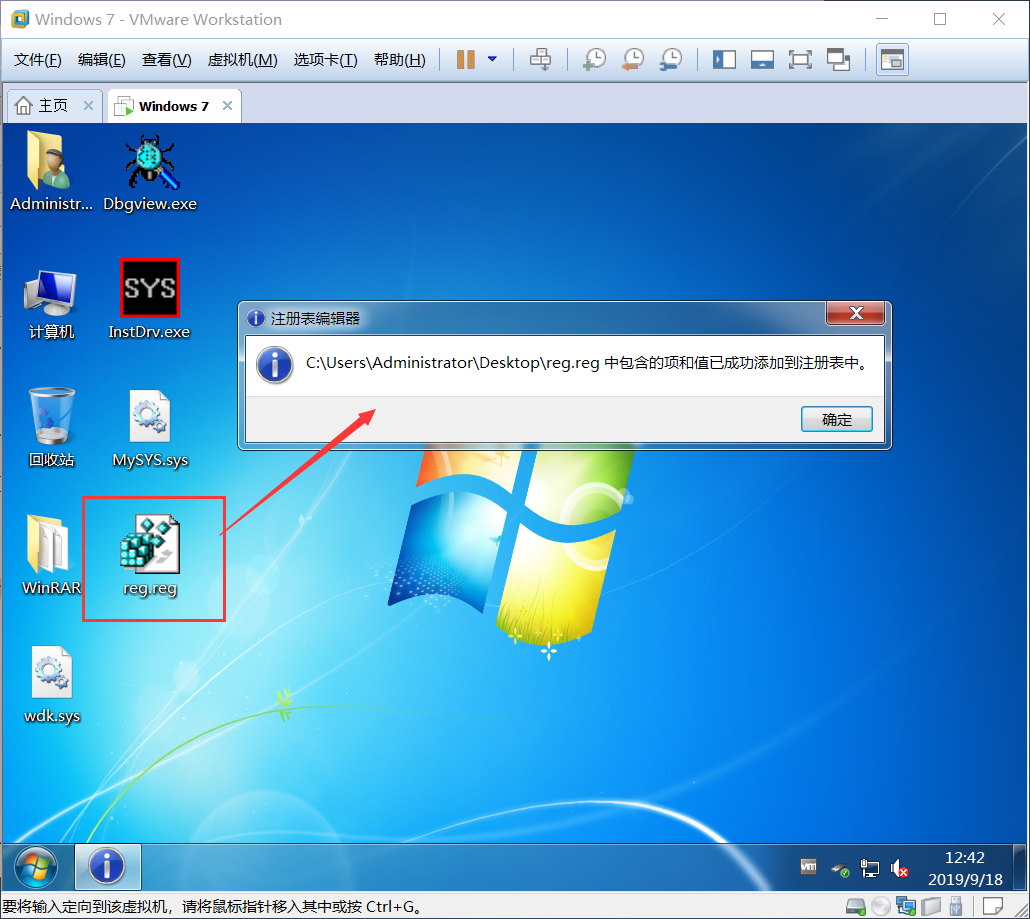Click the muted volume tray icon
1030x919 pixels.
tap(899, 869)
